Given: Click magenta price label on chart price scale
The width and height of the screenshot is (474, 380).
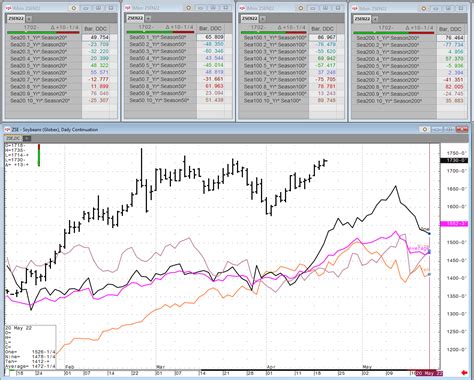Looking at the screenshot, I should [x=454, y=224].
